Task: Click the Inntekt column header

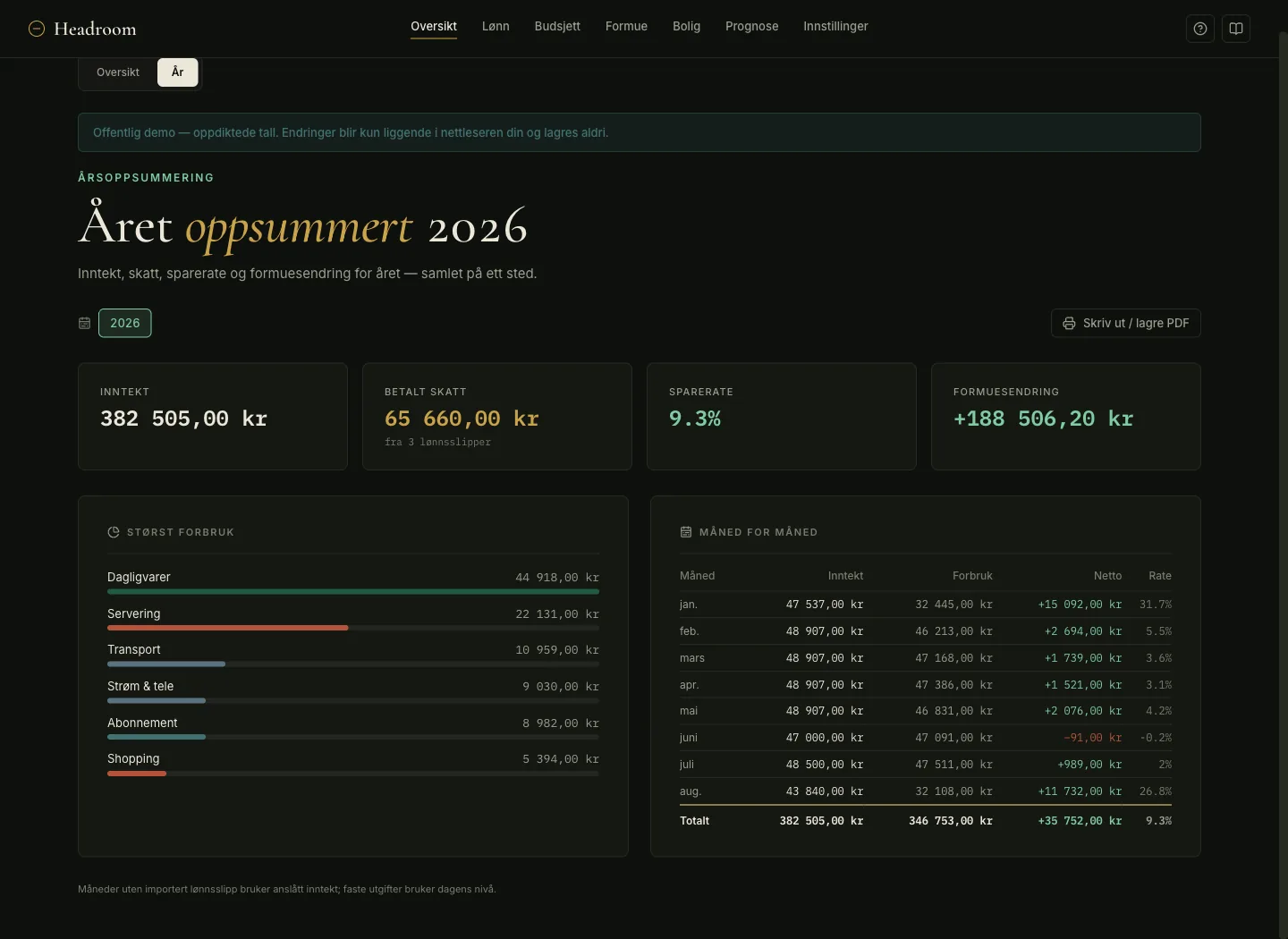Action: click(845, 576)
